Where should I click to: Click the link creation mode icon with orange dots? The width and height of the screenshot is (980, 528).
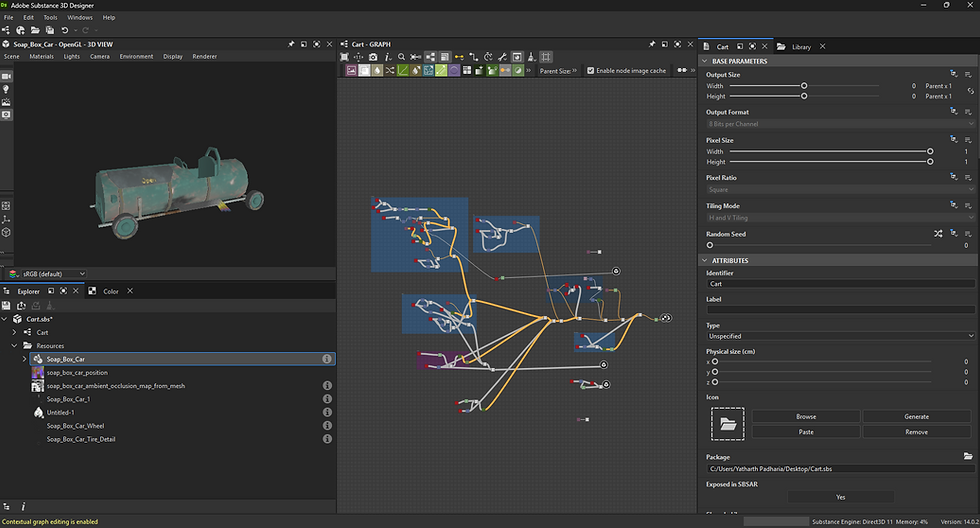[459, 57]
